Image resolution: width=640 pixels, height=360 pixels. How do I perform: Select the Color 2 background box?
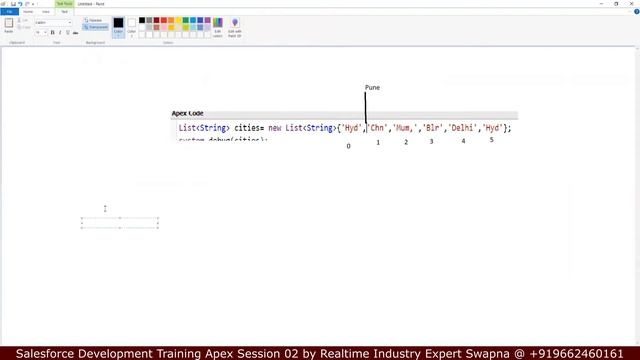tap(131, 27)
